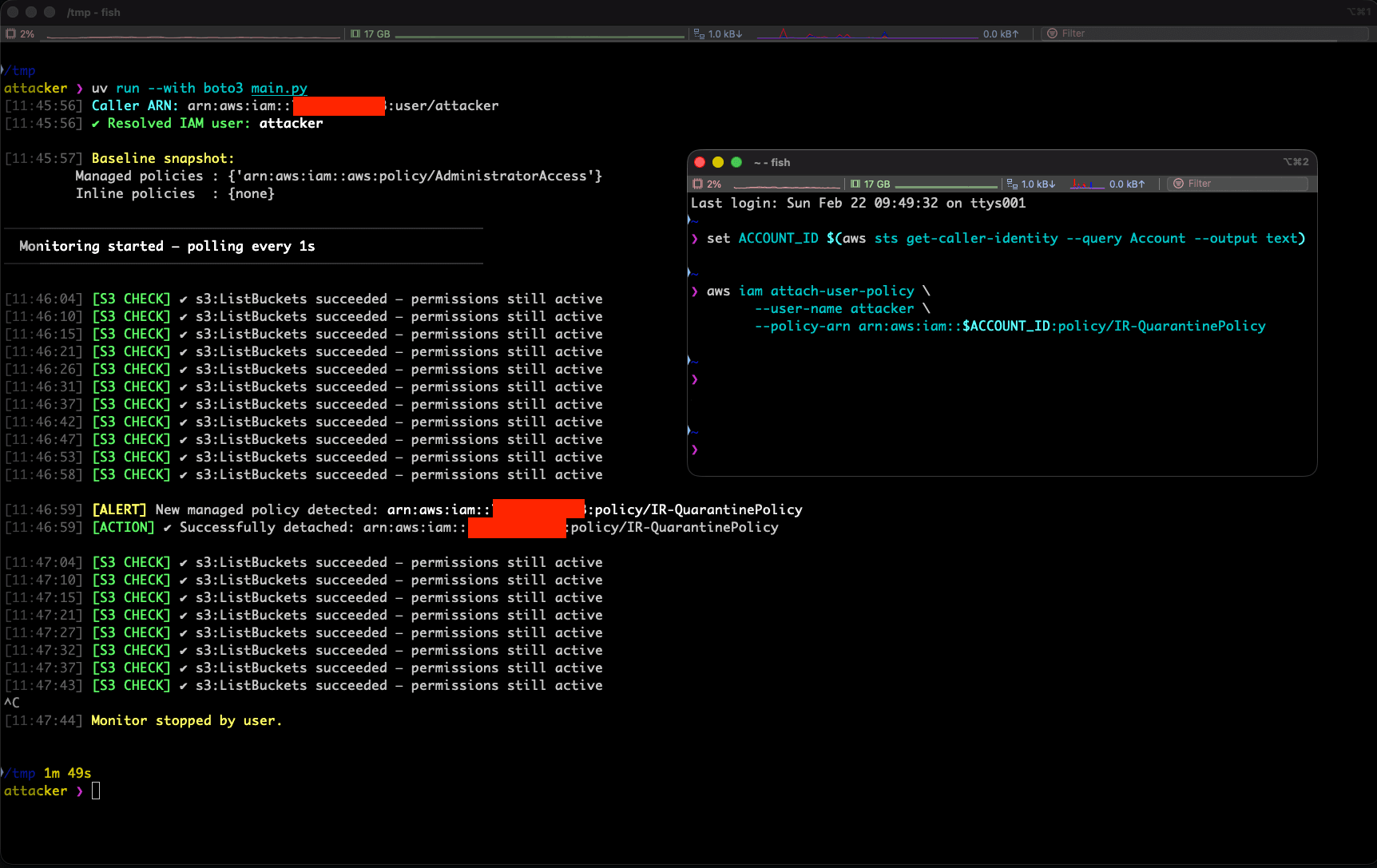Click the Filter funnel icon in fish window
Image resolution: width=1377 pixels, height=868 pixels.
click(x=1178, y=183)
